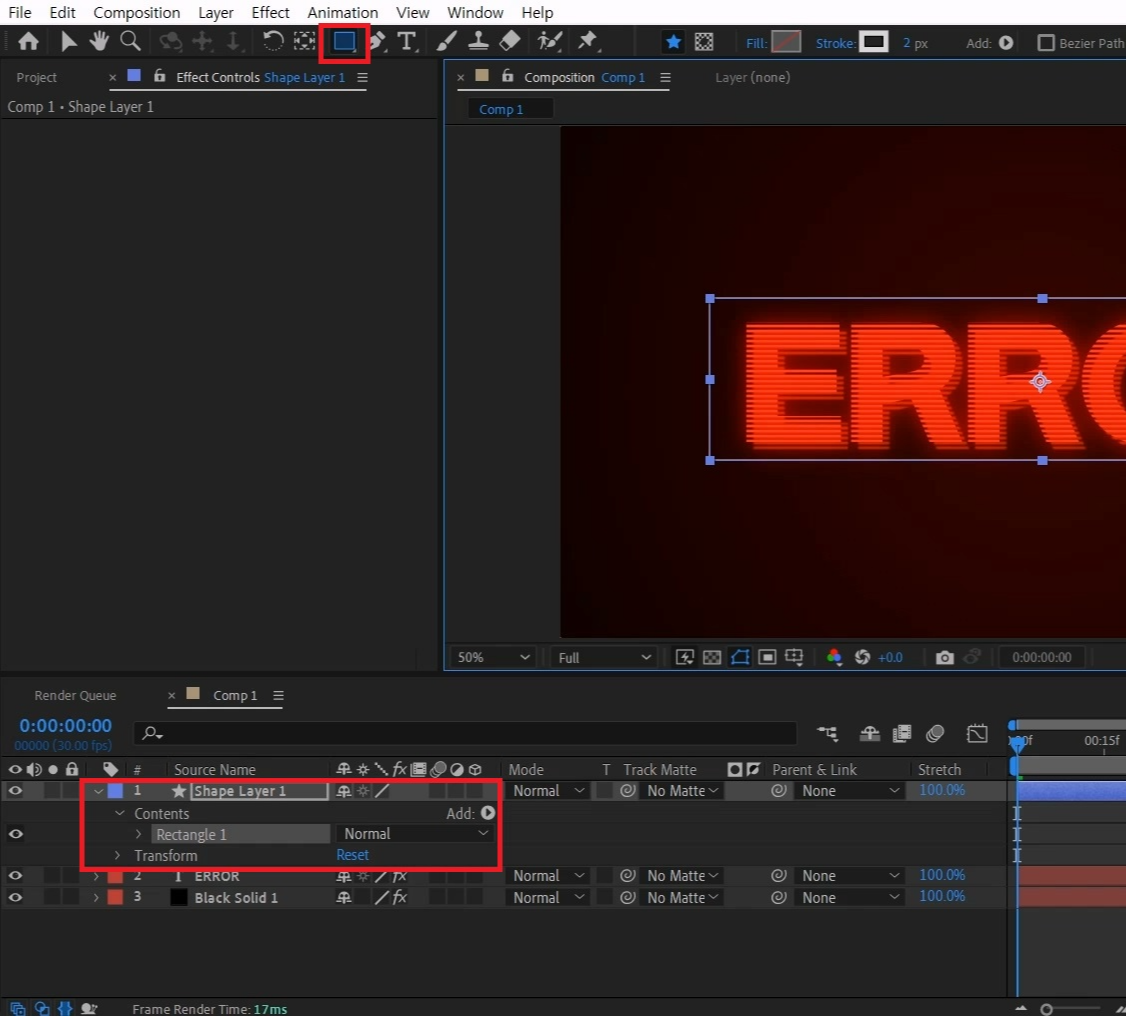Open Rectangle 1 Normal blend mode dropdown
1126x1016 pixels.
pos(414,834)
